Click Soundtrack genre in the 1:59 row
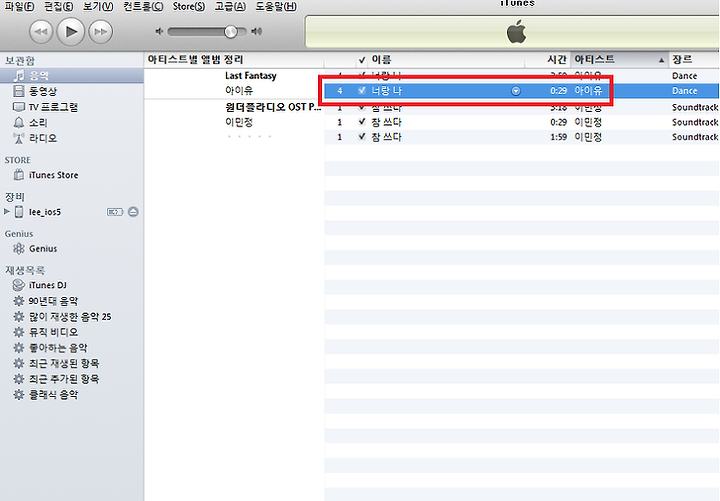The height and width of the screenshot is (501, 720). point(695,137)
